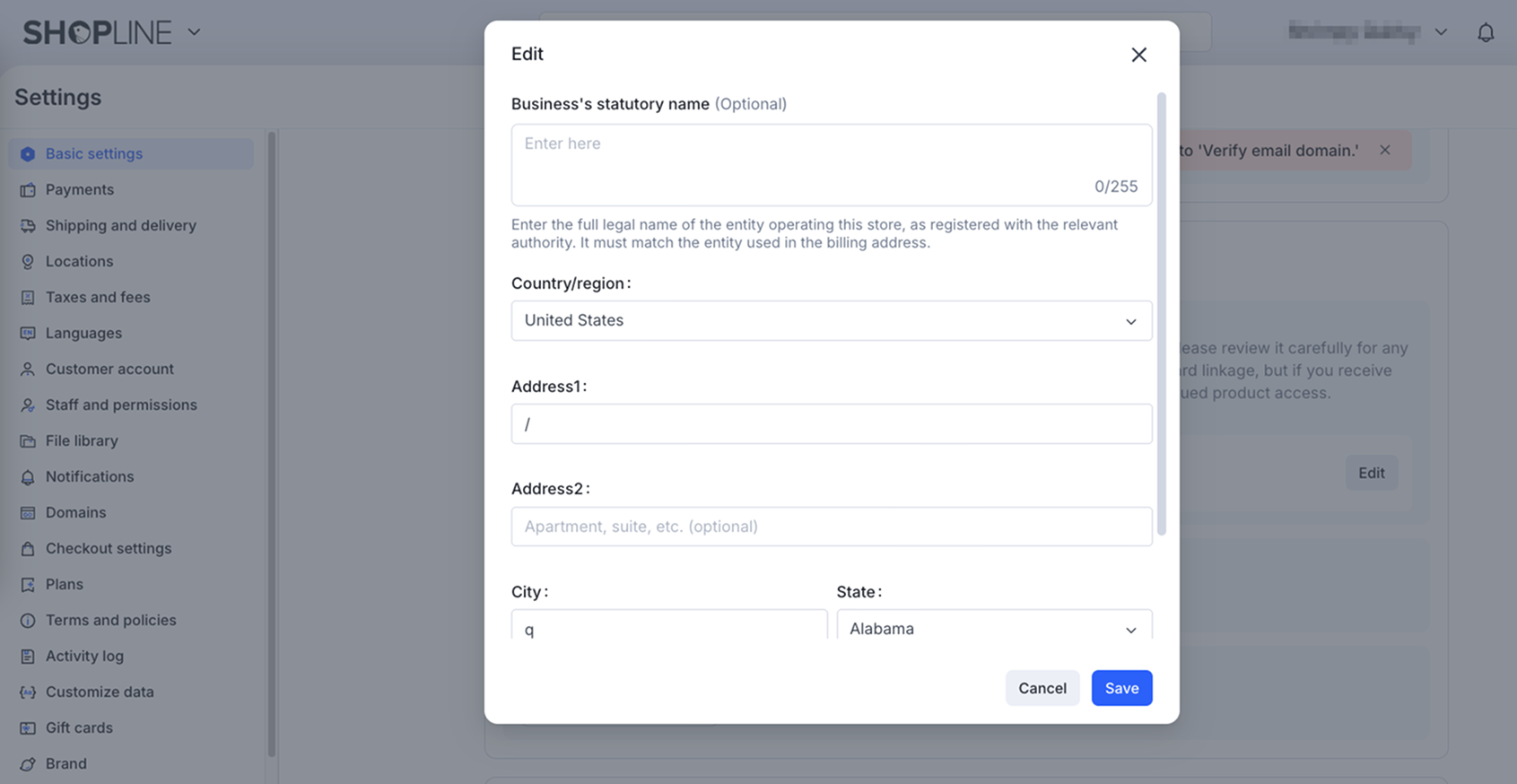Click the Gift cards icon
Screen dimensions: 1517x784
[x=28, y=728]
